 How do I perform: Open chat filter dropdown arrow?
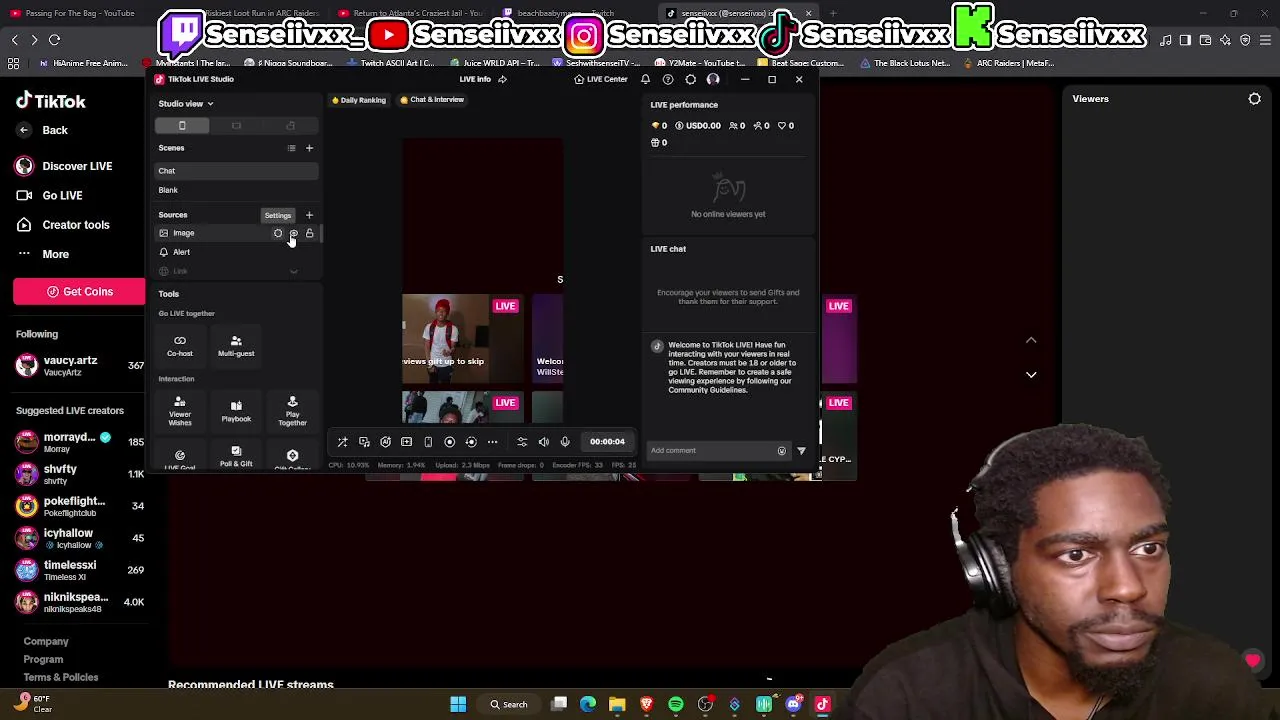[801, 451]
